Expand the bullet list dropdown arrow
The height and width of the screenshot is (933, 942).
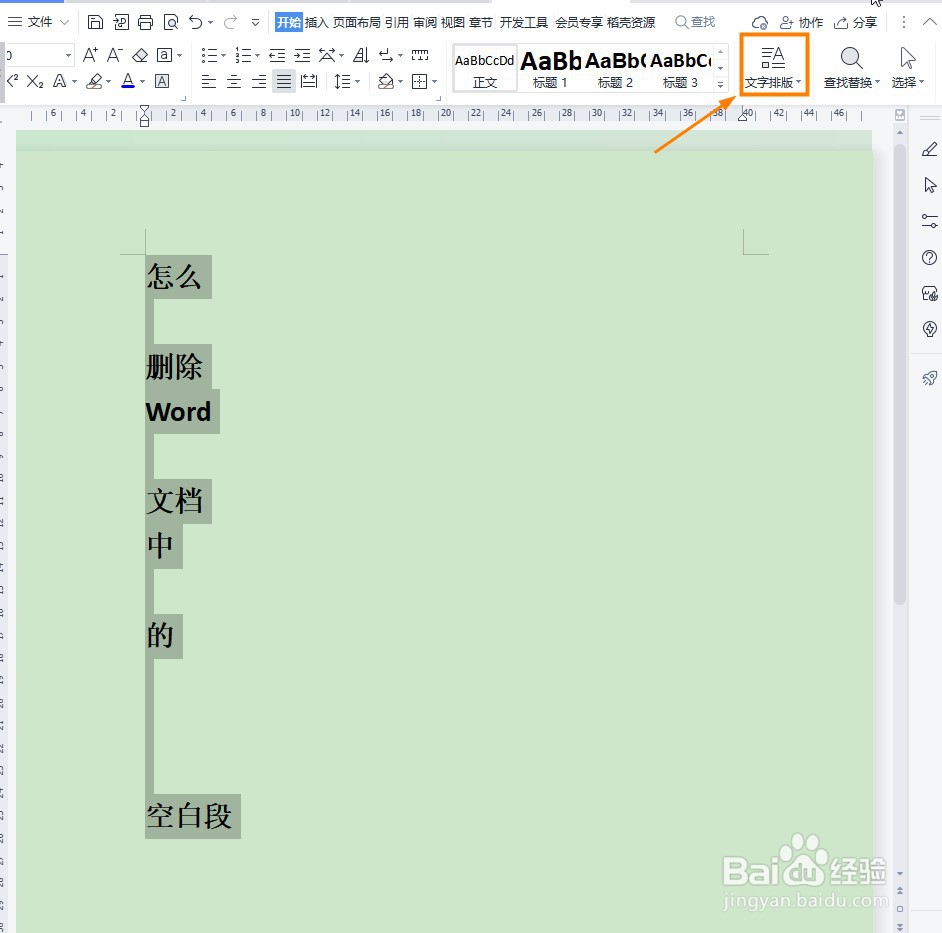[x=223, y=56]
